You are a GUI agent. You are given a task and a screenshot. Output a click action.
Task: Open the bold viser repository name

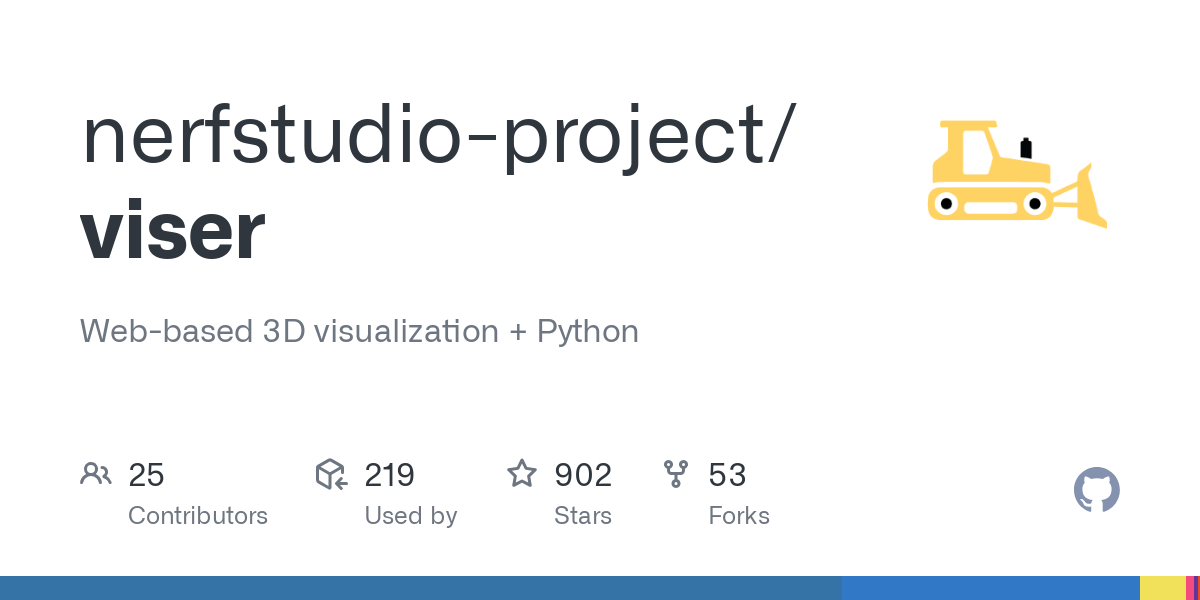(x=172, y=230)
